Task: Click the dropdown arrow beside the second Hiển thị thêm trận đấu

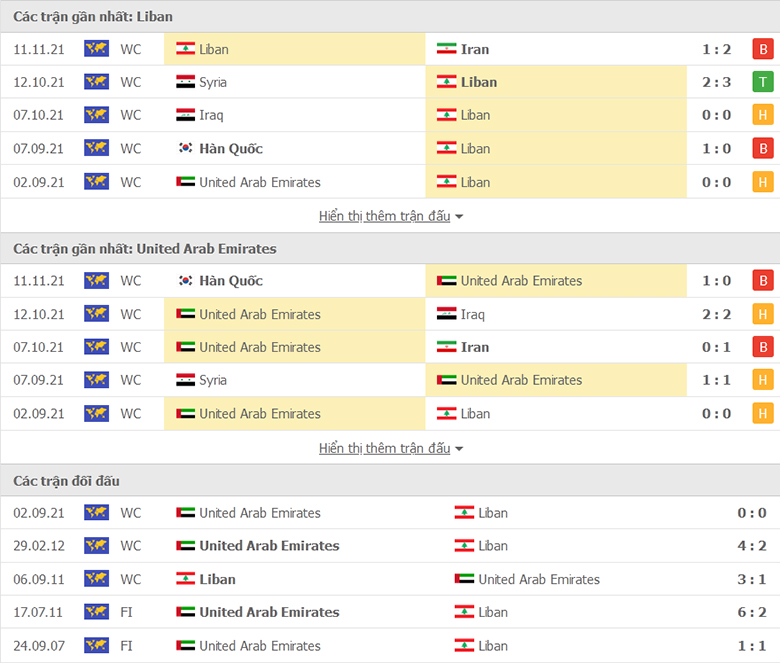Action: pos(459,449)
